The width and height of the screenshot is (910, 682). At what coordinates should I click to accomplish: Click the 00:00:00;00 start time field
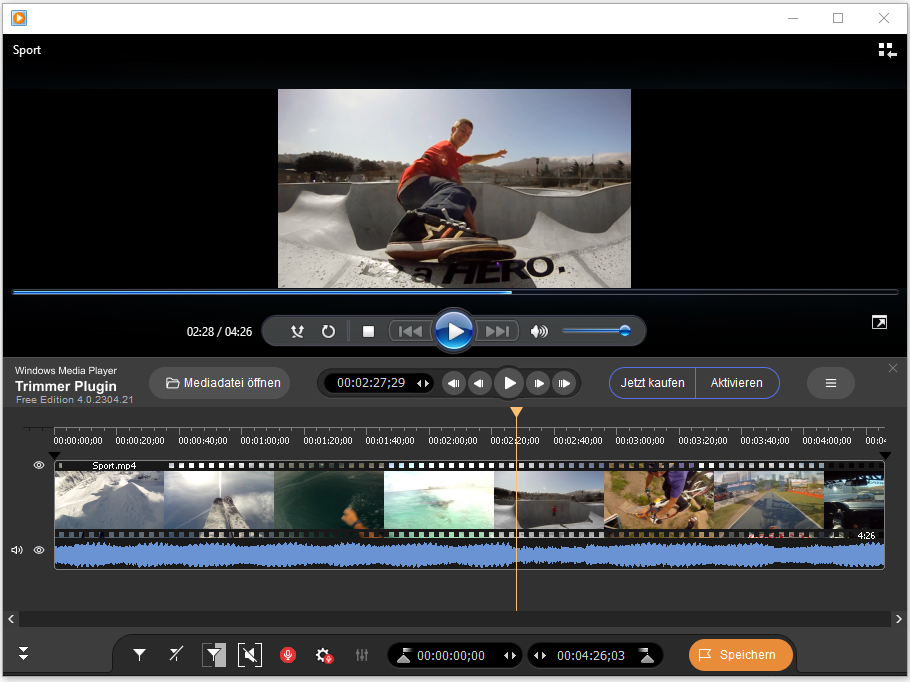[x=451, y=655]
